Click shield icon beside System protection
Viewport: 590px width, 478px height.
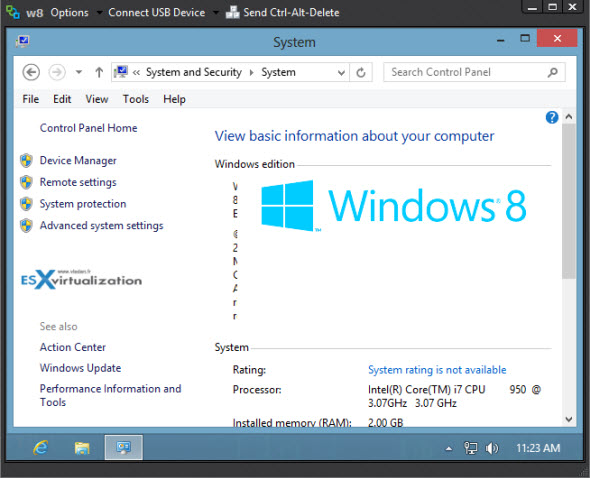(26, 204)
